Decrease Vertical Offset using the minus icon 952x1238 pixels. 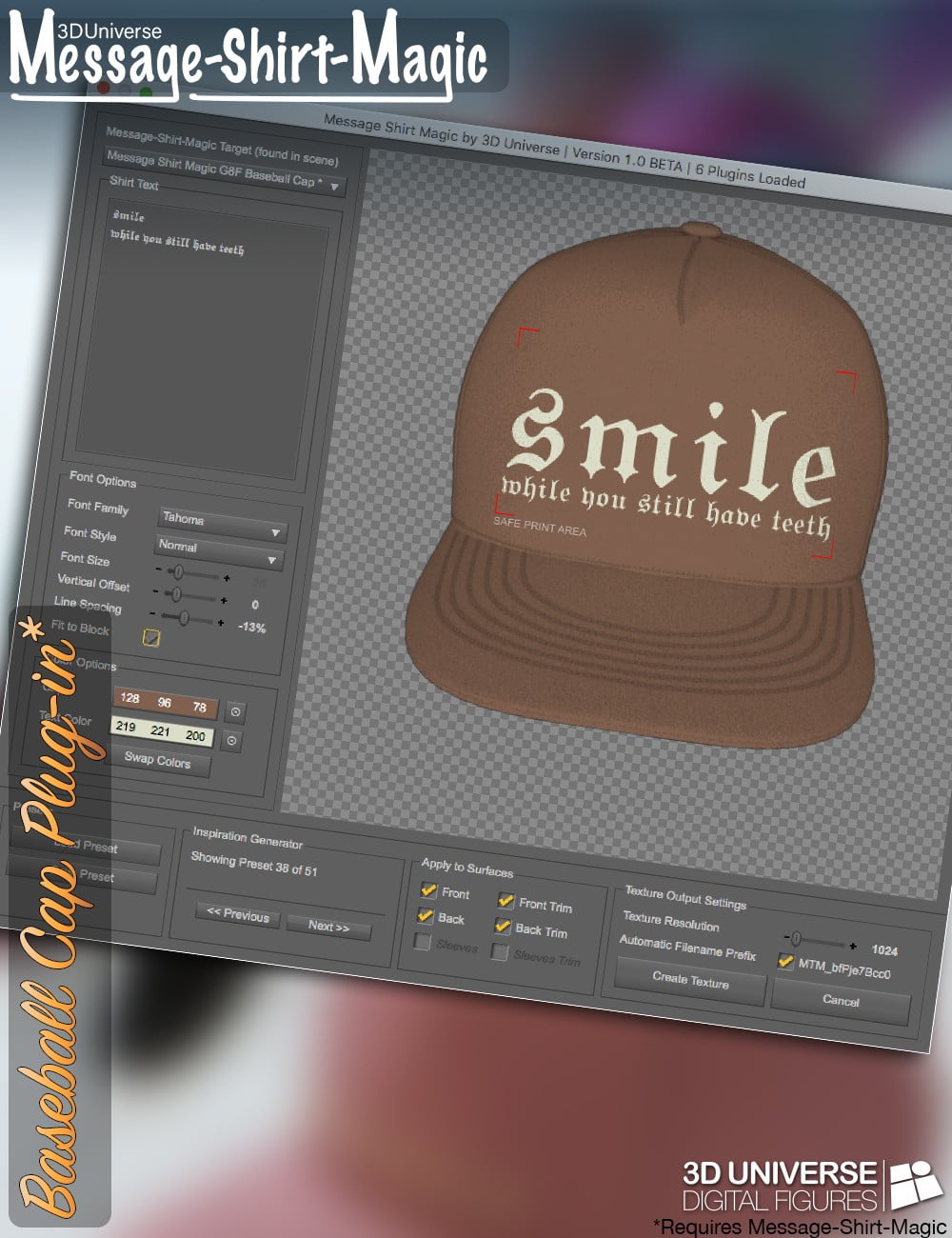[154, 592]
